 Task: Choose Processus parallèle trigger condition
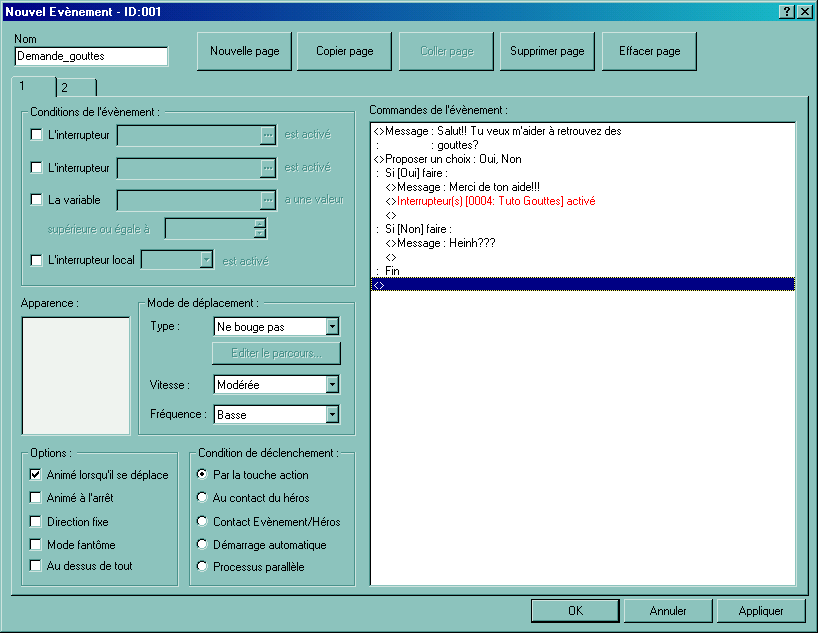point(203,567)
